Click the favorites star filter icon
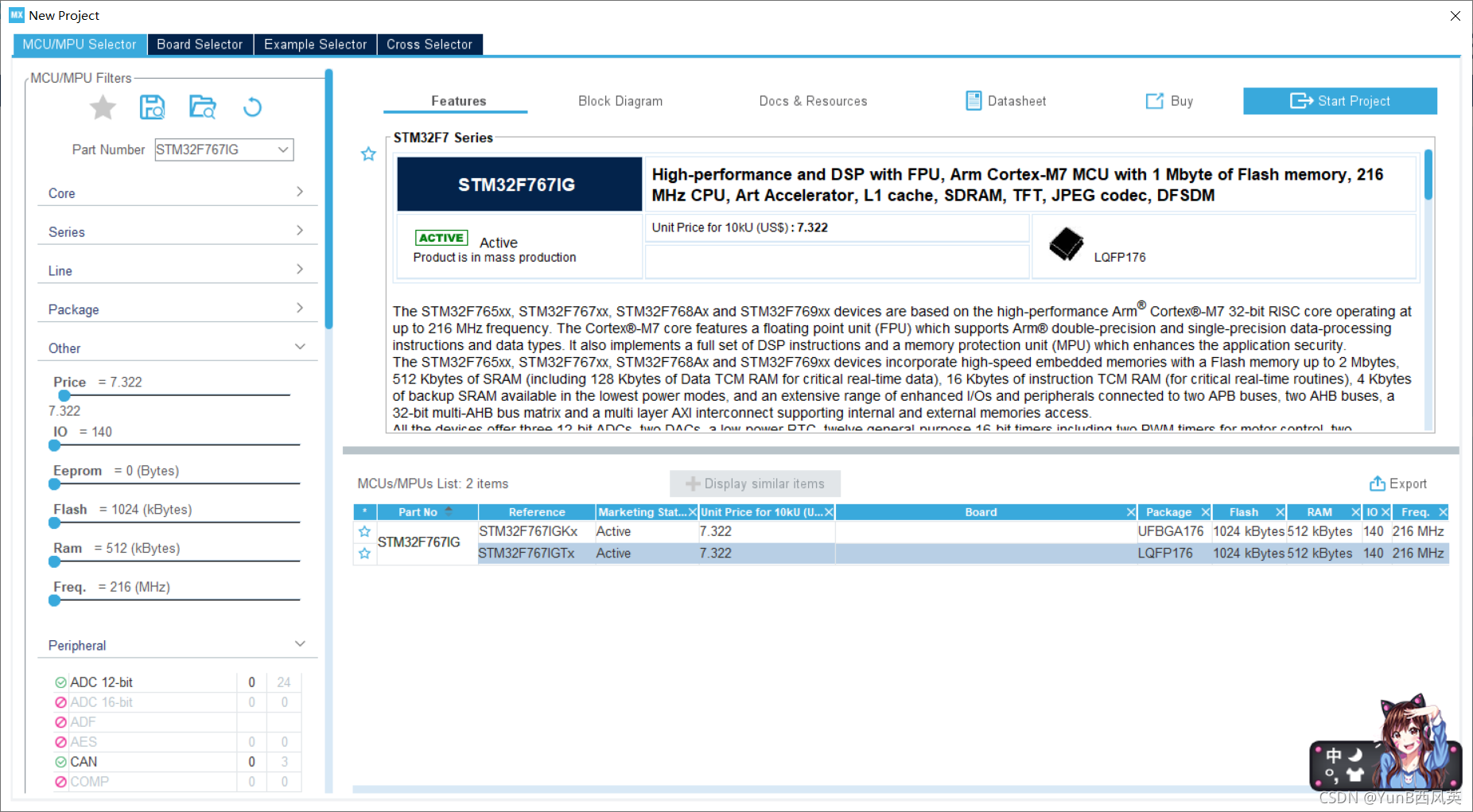 (103, 107)
